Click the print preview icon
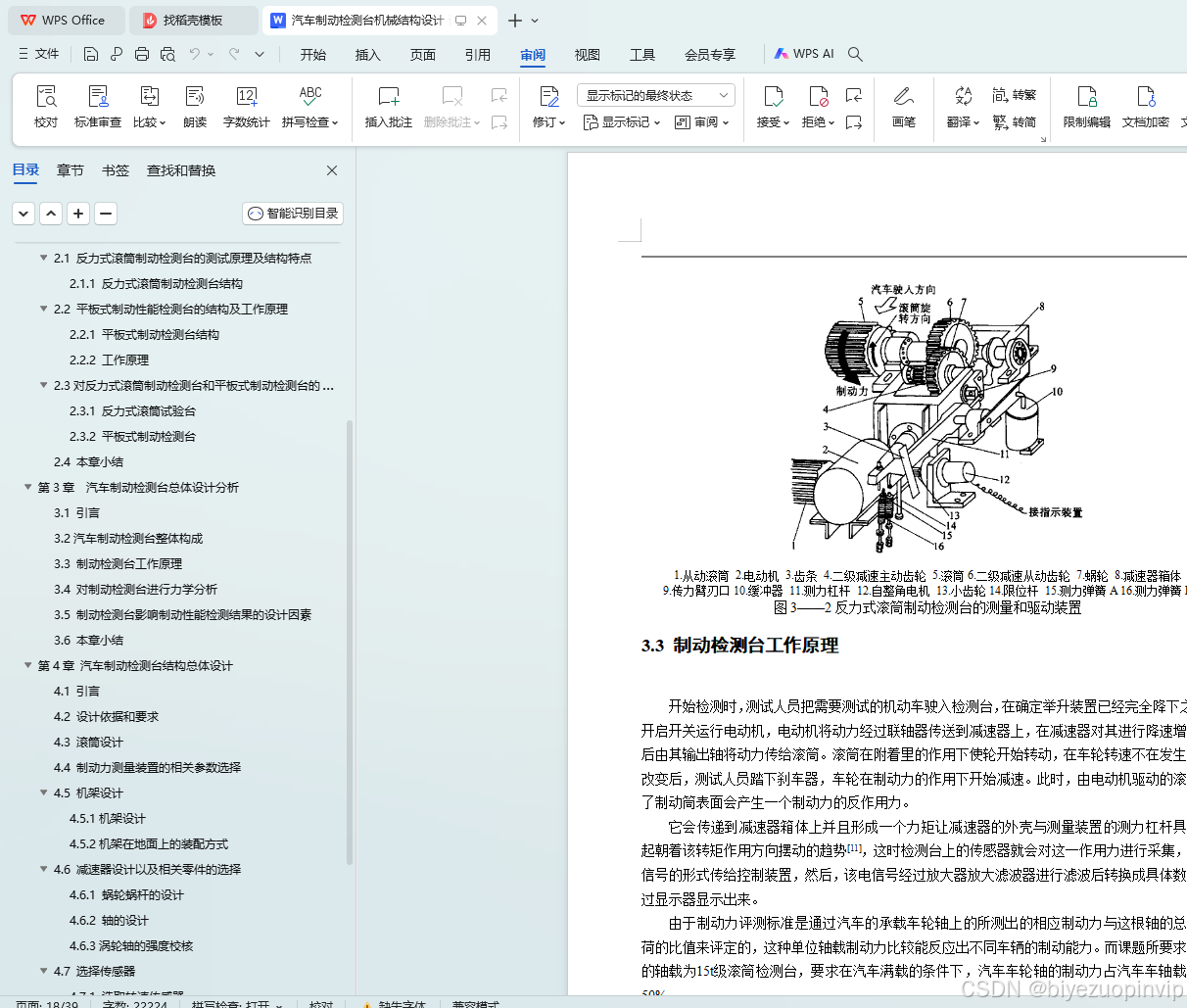Viewport: 1187px width, 1008px height. point(167,54)
